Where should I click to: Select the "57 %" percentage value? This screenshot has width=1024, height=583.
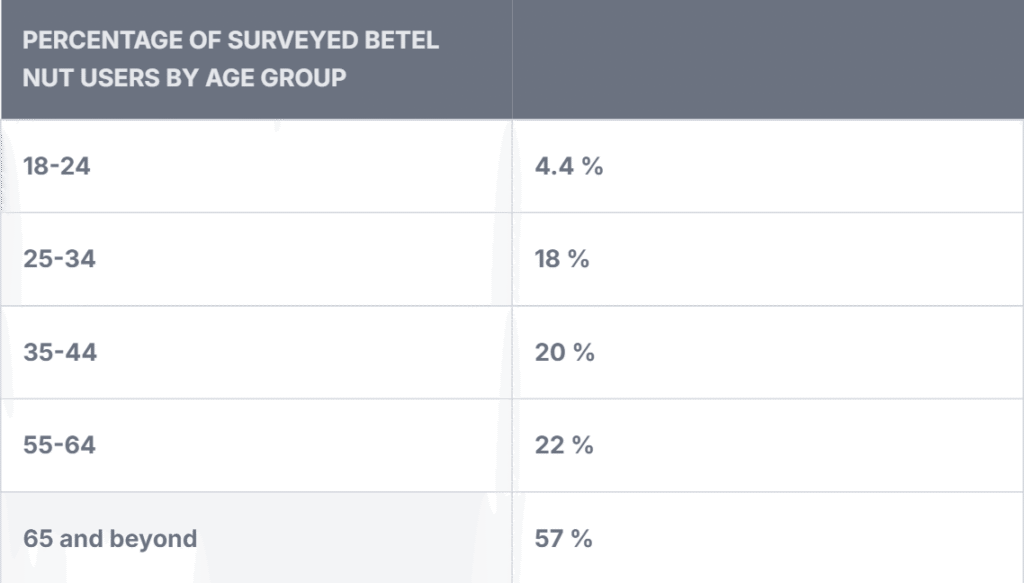564,539
